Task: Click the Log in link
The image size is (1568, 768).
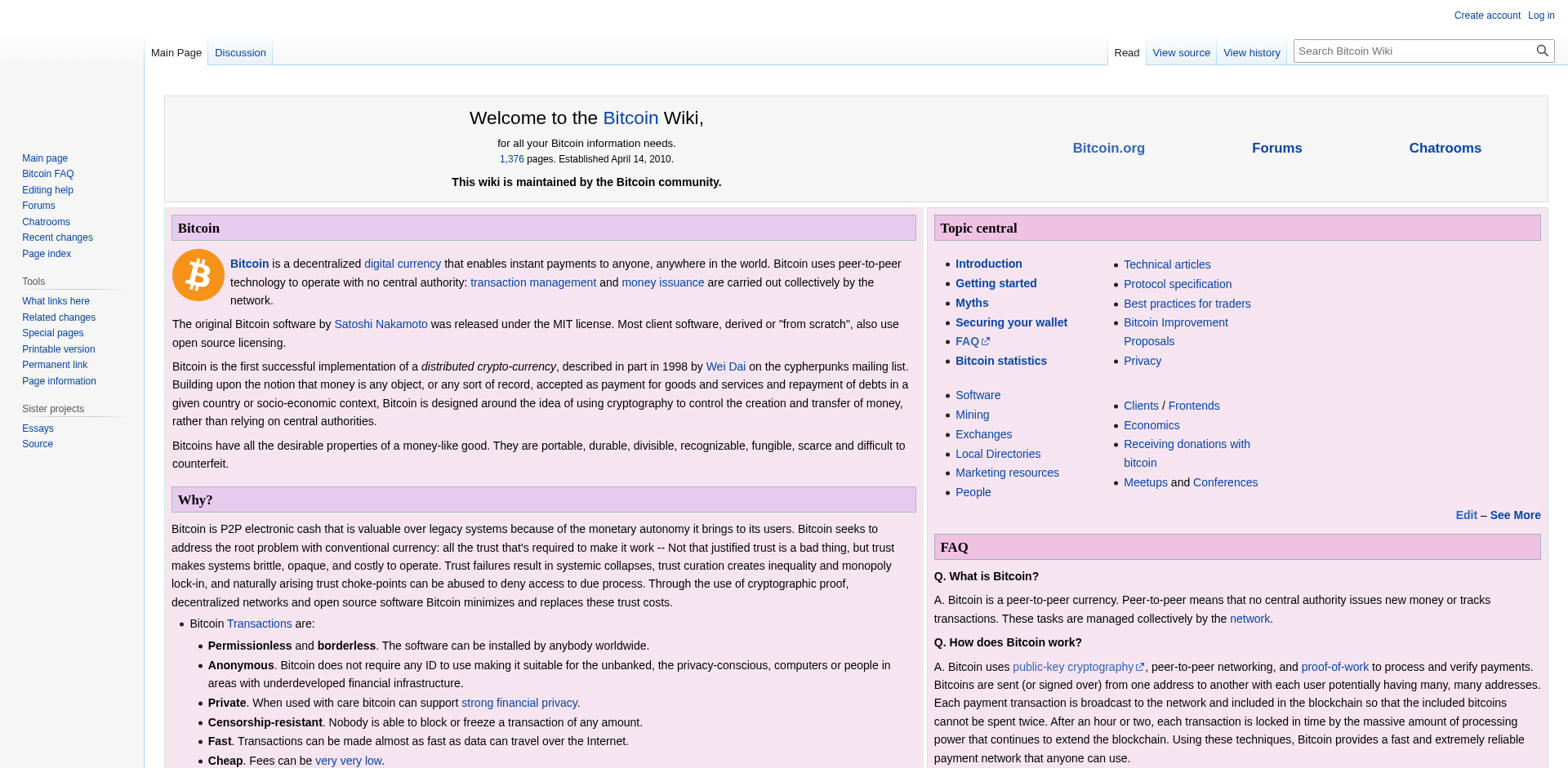Action: coord(1541,16)
